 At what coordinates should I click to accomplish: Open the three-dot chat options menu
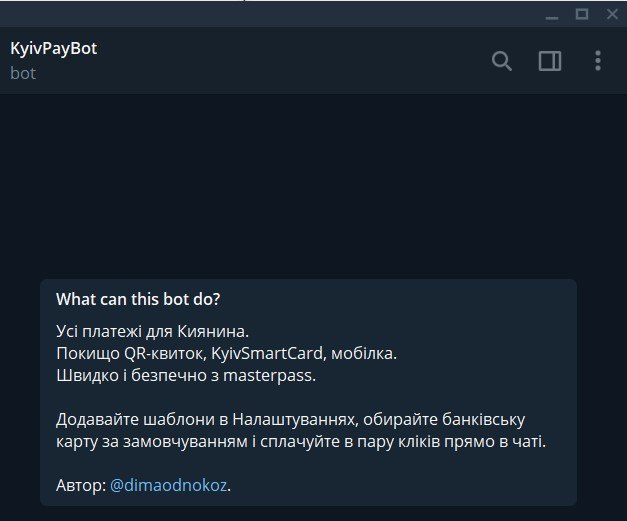pos(598,61)
